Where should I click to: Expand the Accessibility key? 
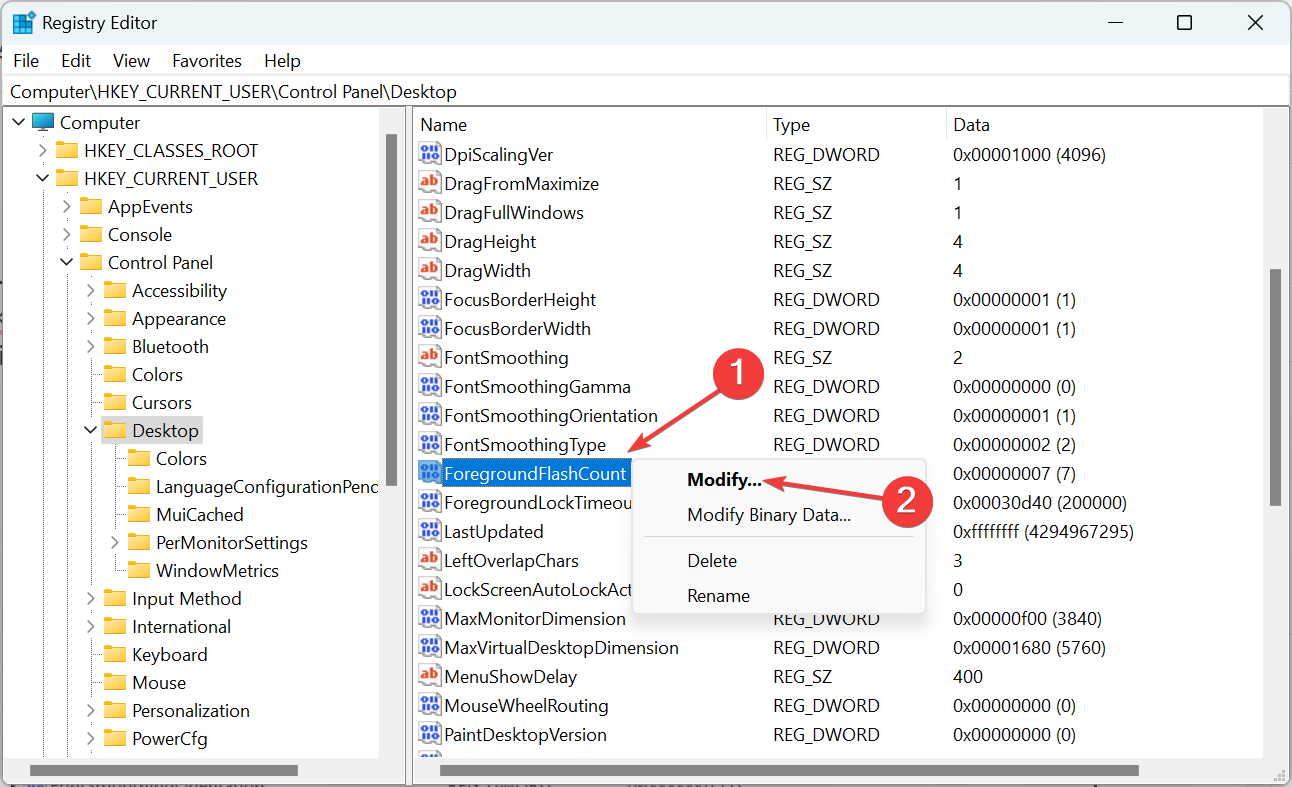pos(90,291)
